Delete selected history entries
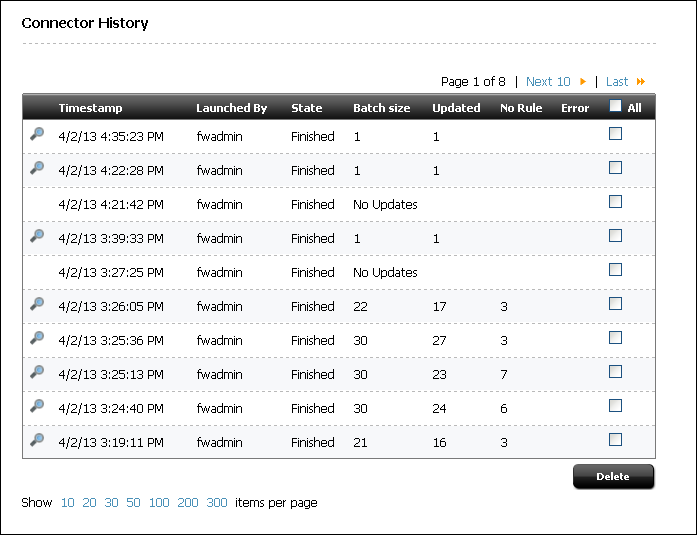 613,476
